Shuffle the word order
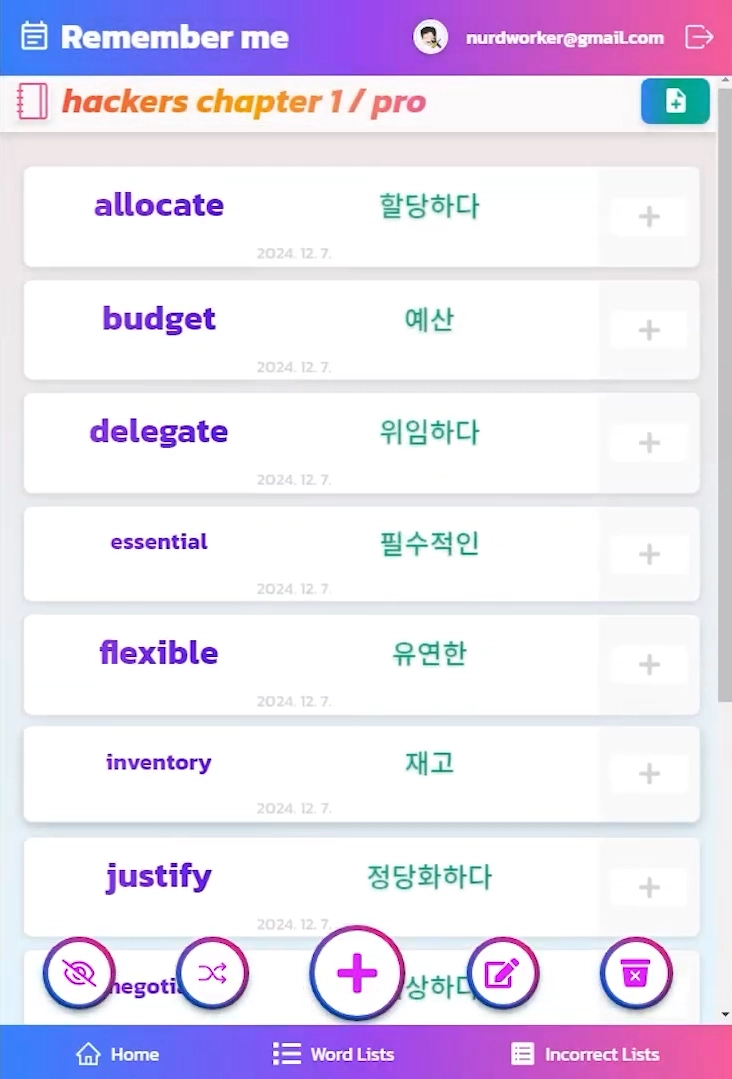 211,973
